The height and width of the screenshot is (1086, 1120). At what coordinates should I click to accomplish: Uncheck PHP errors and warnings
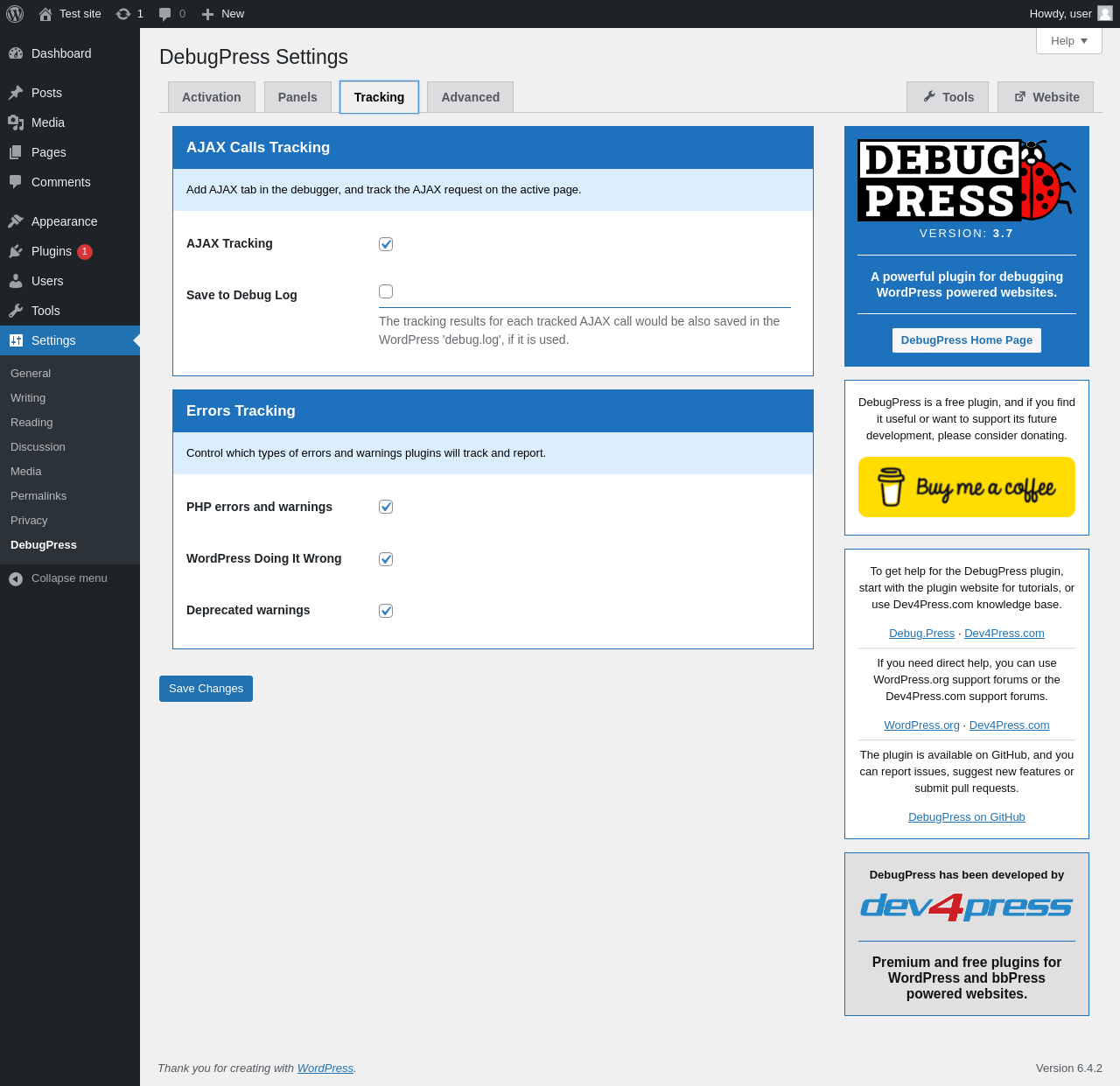[x=386, y=507]
